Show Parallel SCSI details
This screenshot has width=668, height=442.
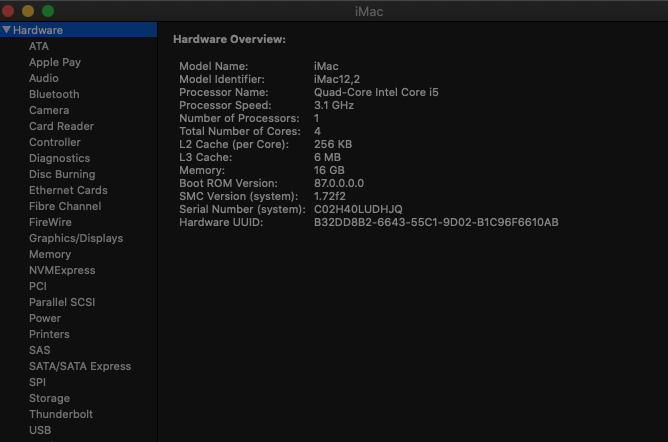click(x=62, y=302)
